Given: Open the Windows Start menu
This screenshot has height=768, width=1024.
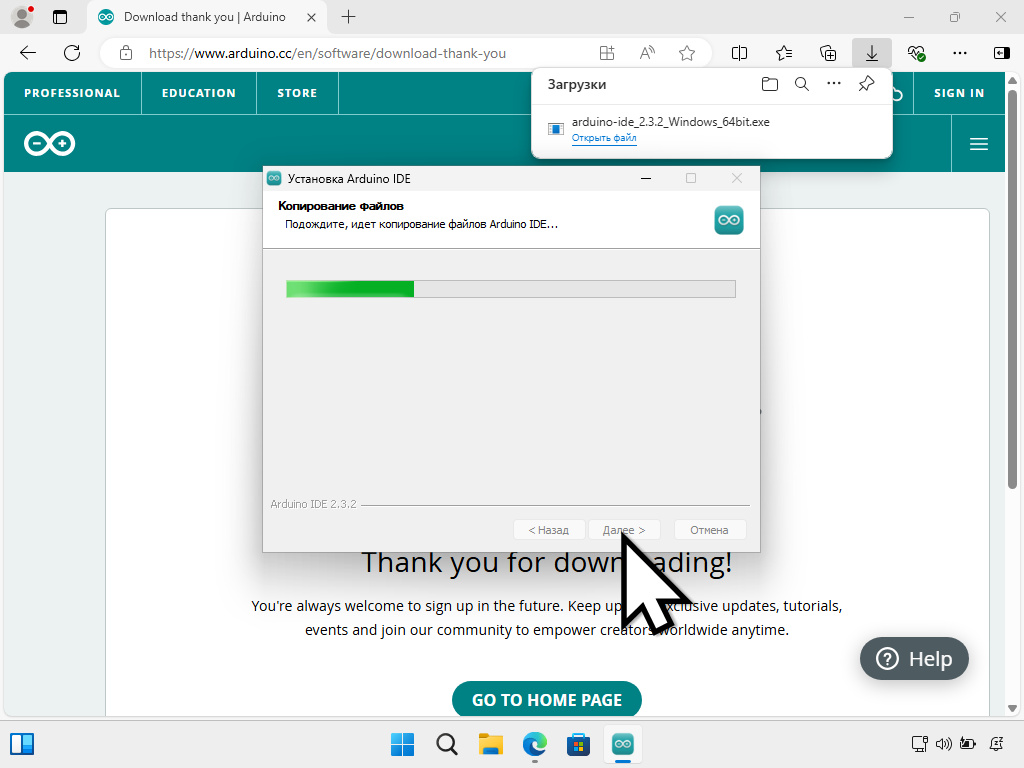Looking at the screenshot, I should point(402,744).
